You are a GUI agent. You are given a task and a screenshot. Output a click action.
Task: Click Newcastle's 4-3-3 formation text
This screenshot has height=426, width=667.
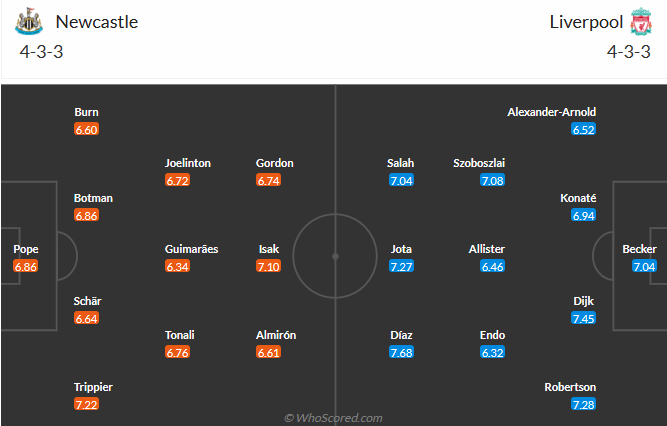(41, 52)
